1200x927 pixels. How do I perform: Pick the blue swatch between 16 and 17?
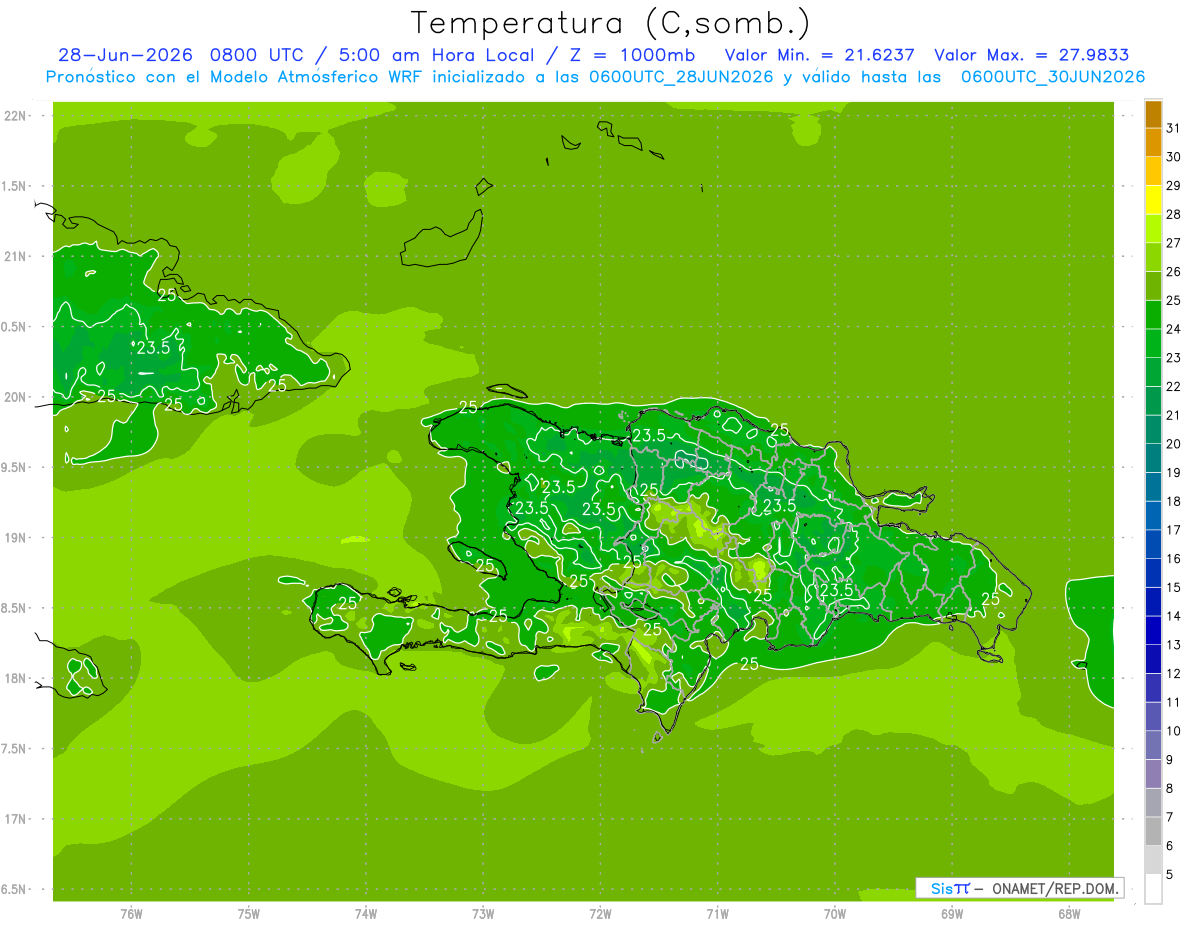(1153, 544)
